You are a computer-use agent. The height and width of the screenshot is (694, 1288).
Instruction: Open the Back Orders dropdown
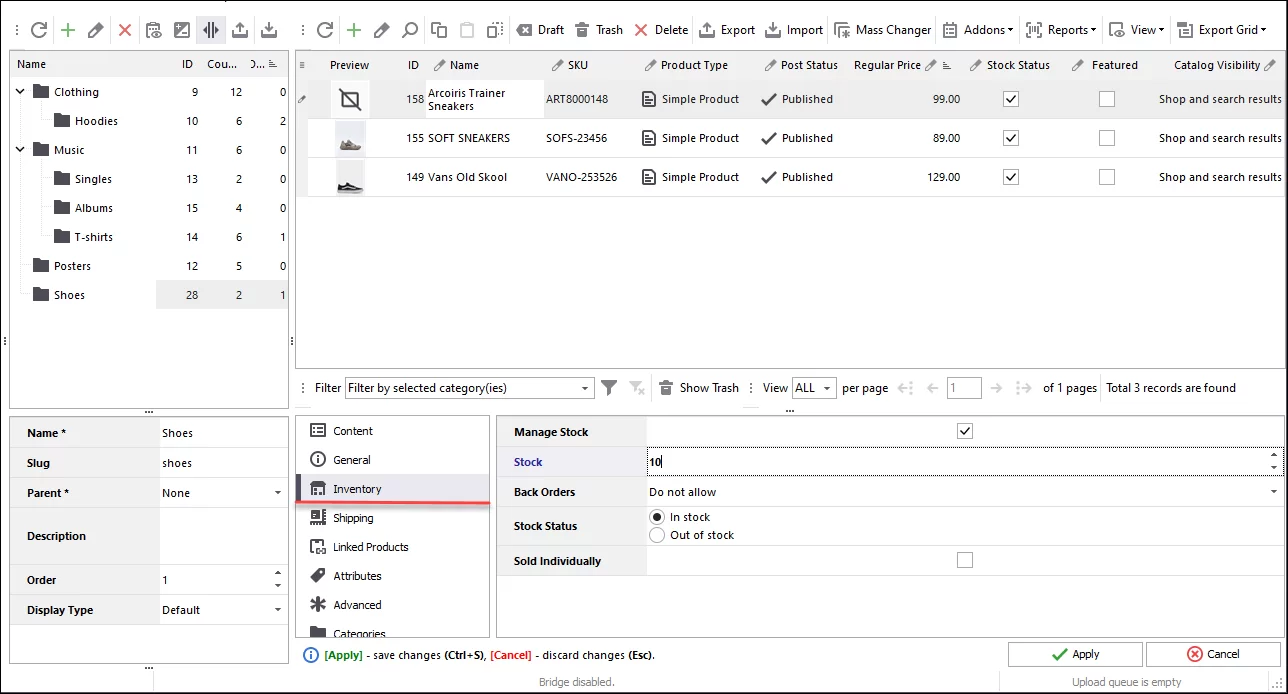[x=1273, y=492]
